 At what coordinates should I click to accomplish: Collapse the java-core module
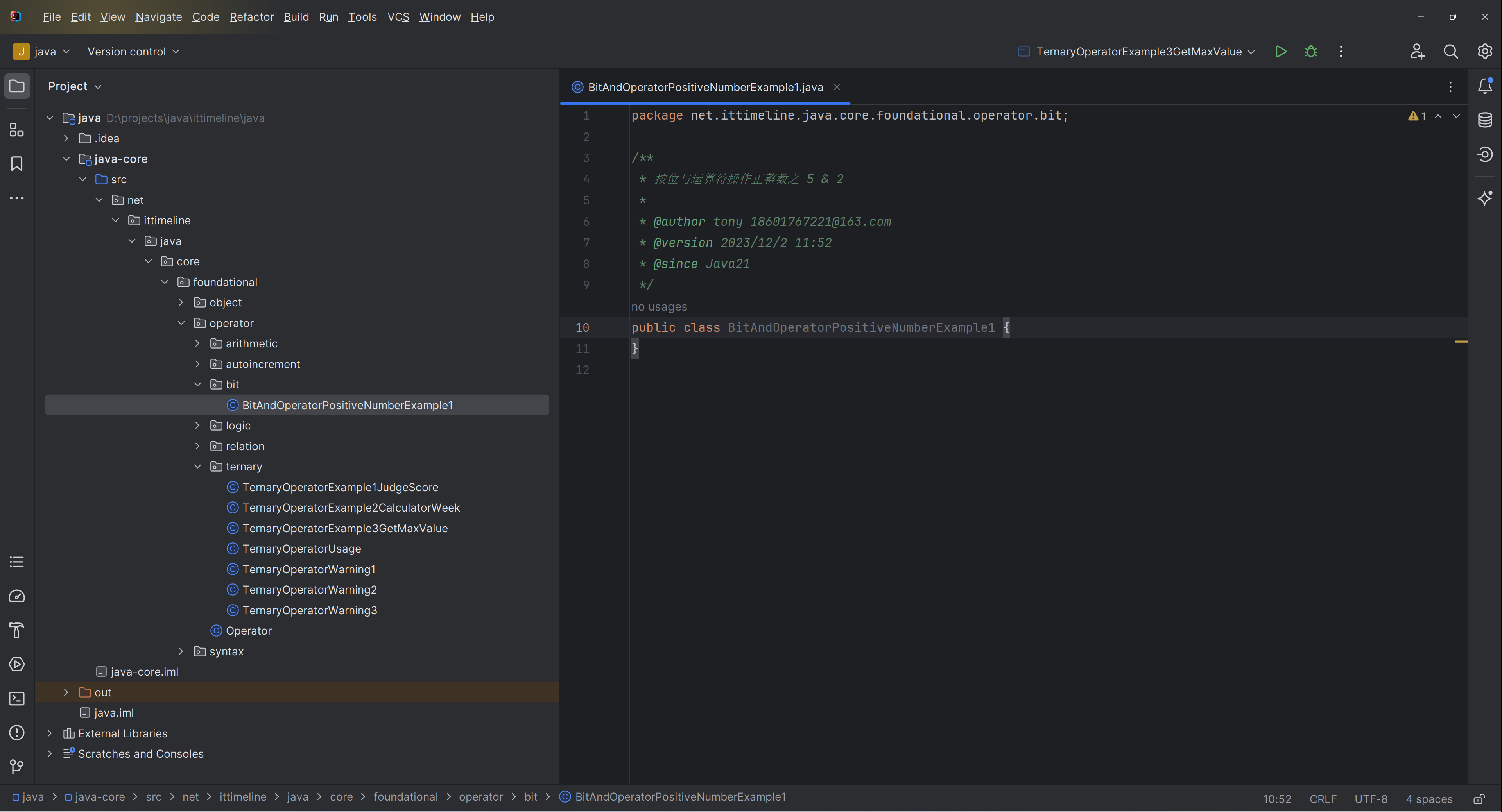pos(66,159)
